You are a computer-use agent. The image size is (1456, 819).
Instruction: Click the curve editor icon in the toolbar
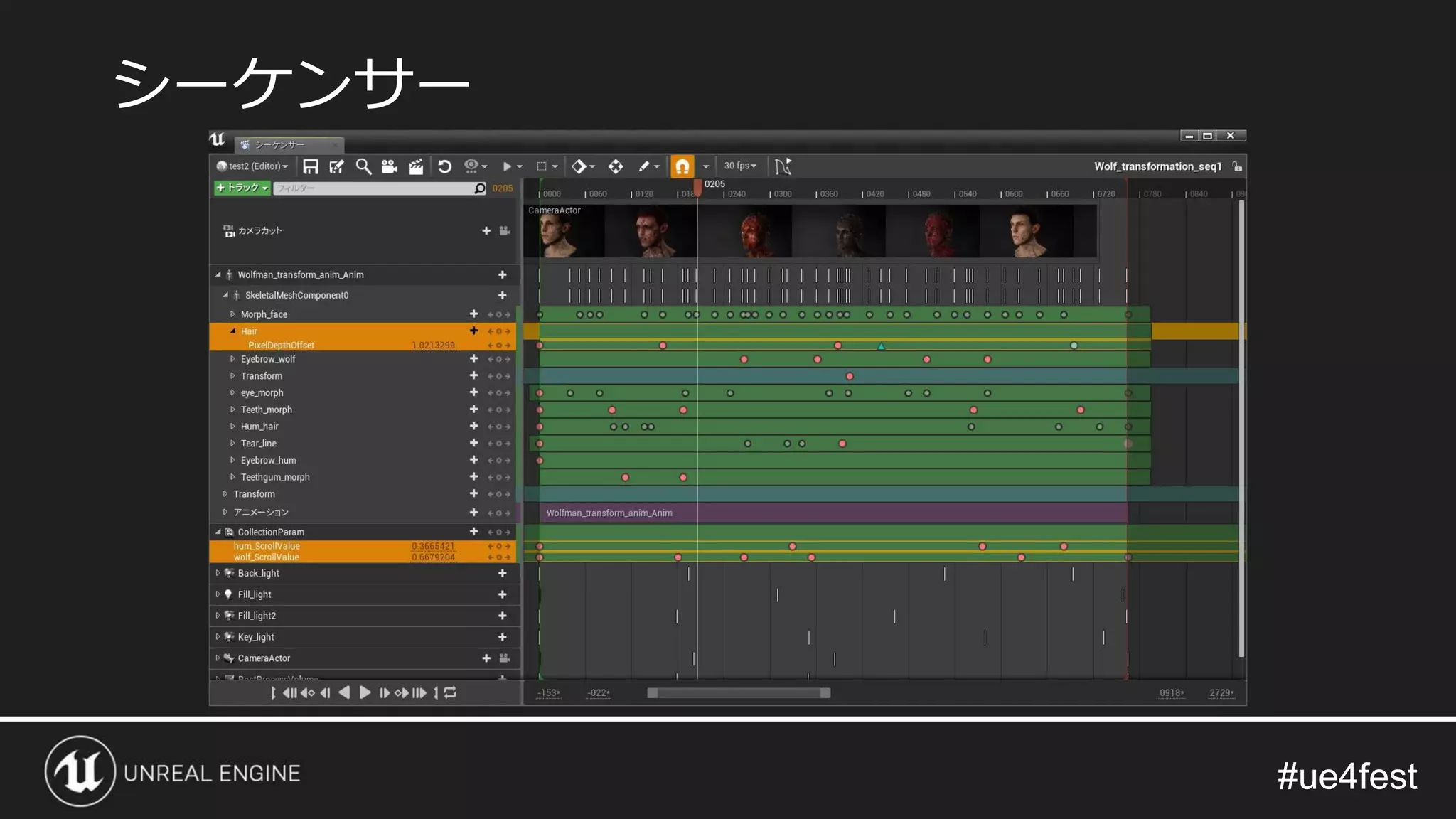[783, 166]
